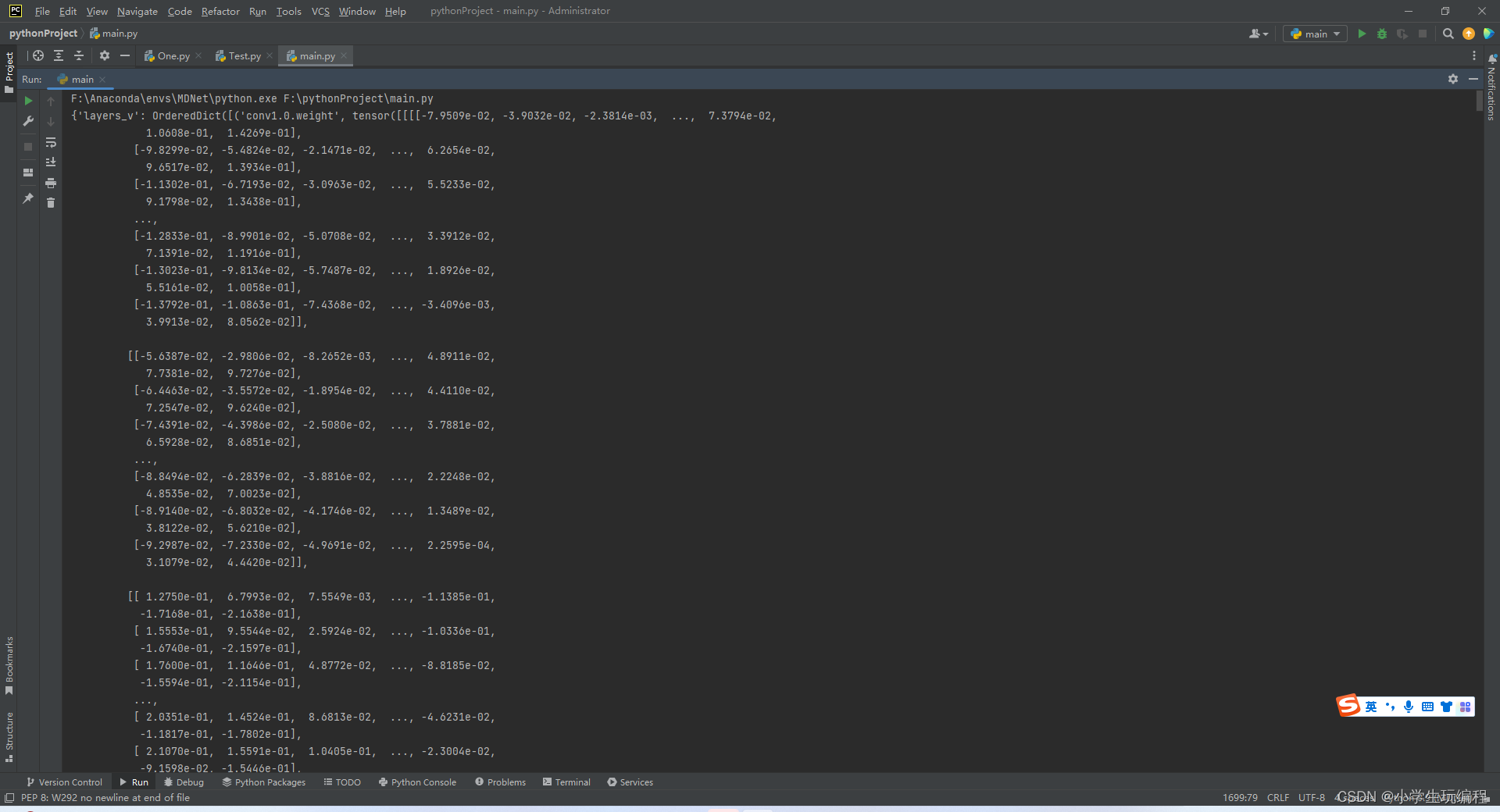Open the colorful toolbox icon in top-right

pos(1488,34)
